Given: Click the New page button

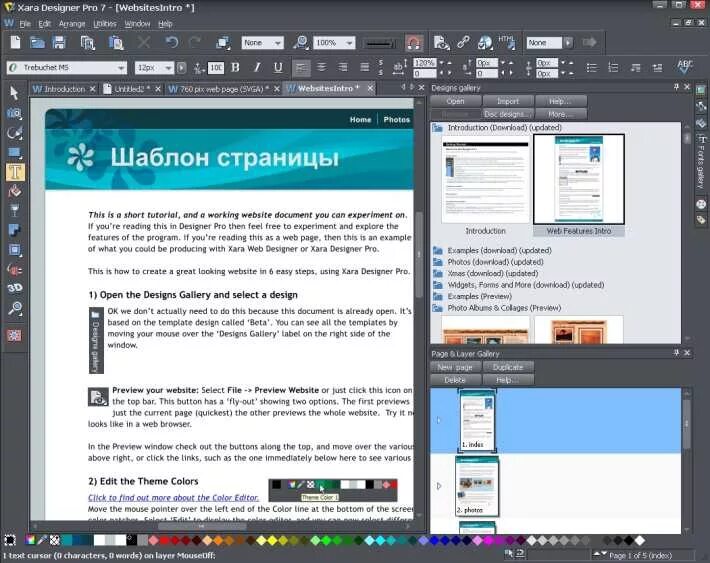Looking at the screenshot, I should (x=455, y=367).
